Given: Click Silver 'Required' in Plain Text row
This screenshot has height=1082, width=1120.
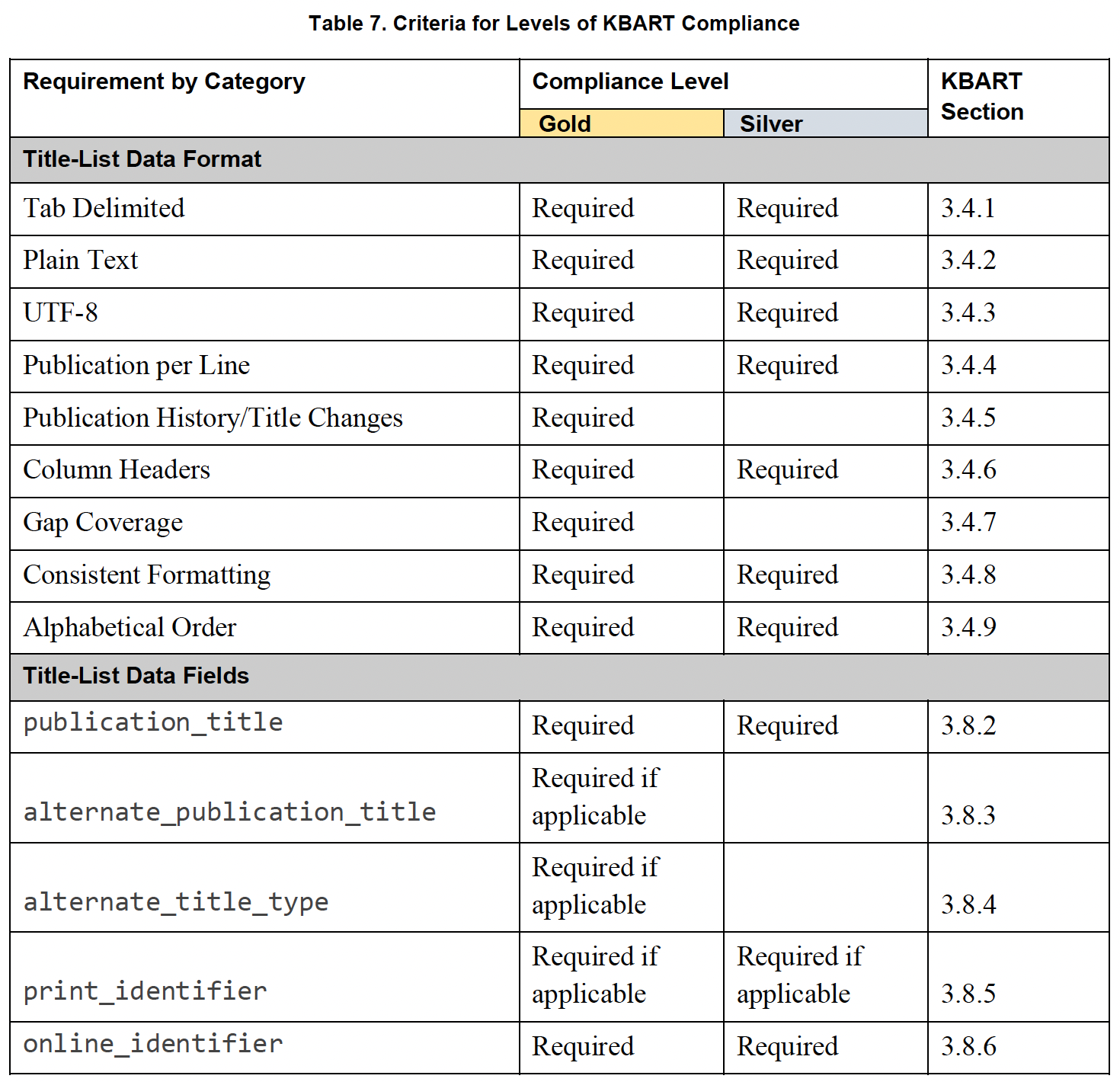Looking at the screenshot, I should [788, 261].
